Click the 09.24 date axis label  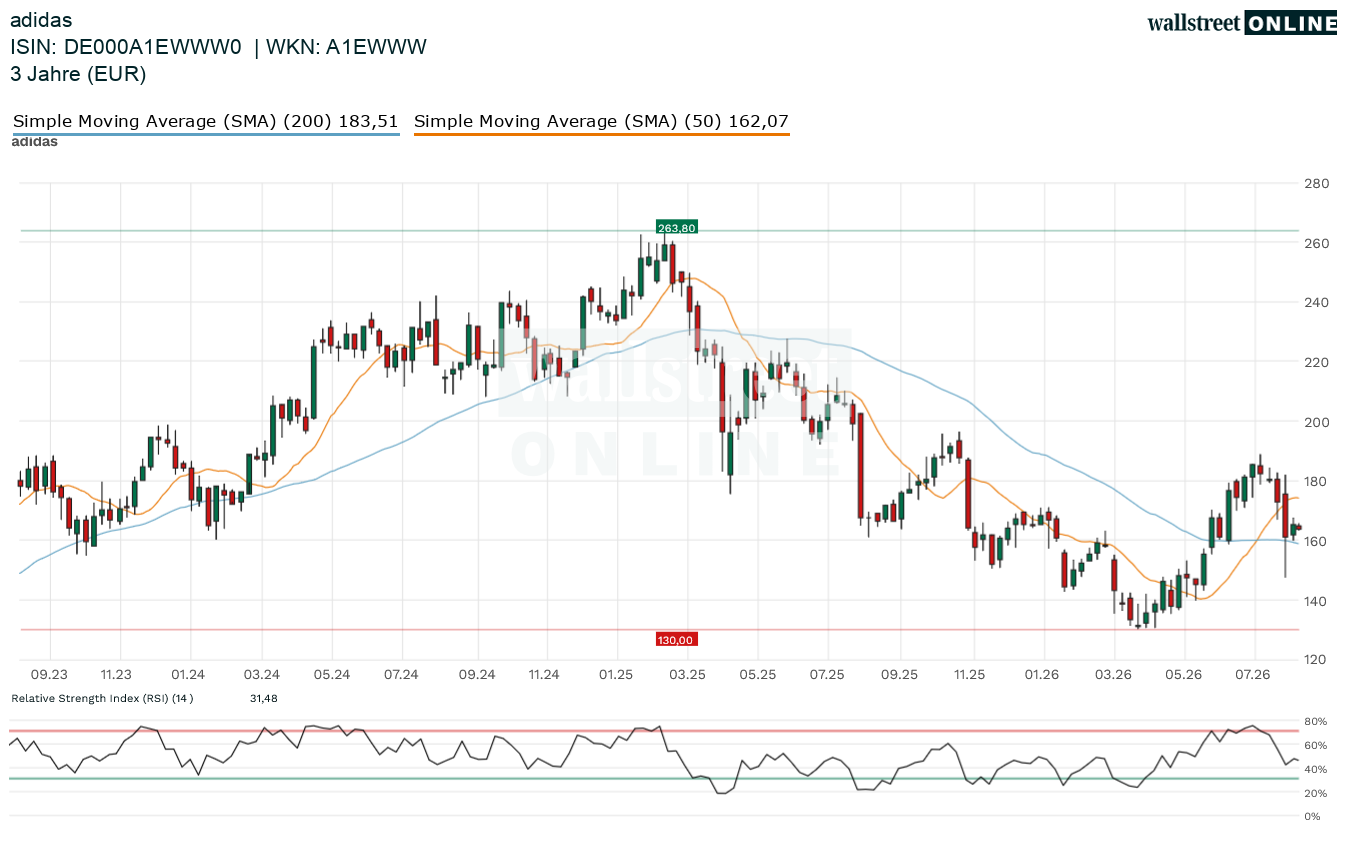(x=477, y=675)
